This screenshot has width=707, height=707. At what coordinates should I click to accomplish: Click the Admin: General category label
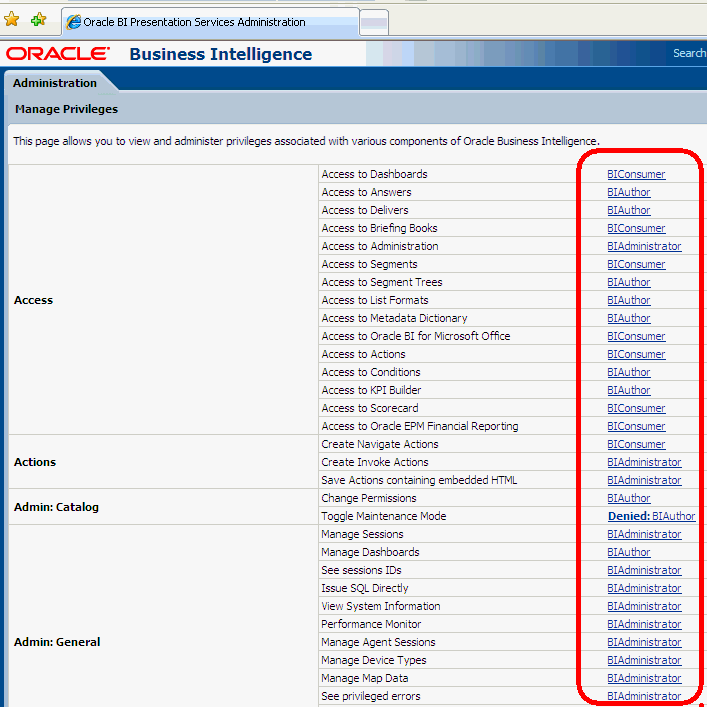57,642
